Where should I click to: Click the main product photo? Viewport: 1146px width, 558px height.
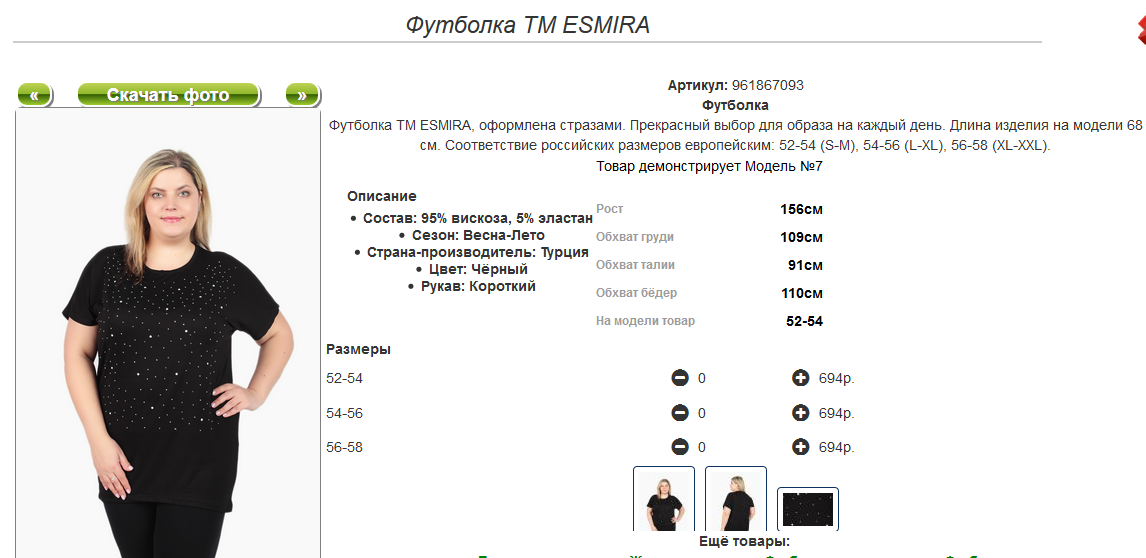tap(168, 333)
